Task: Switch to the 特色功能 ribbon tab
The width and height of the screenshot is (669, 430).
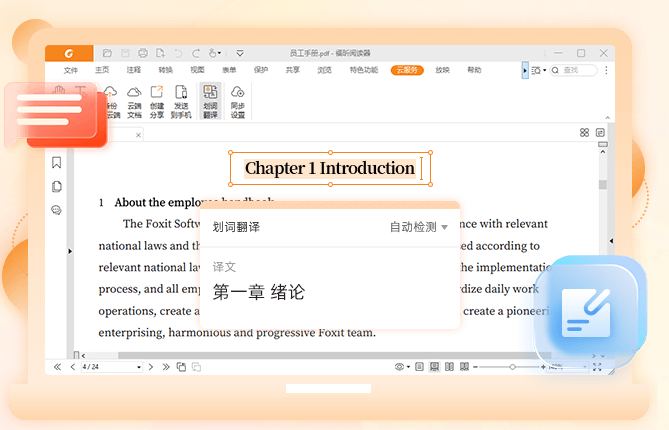Action: 364,70
